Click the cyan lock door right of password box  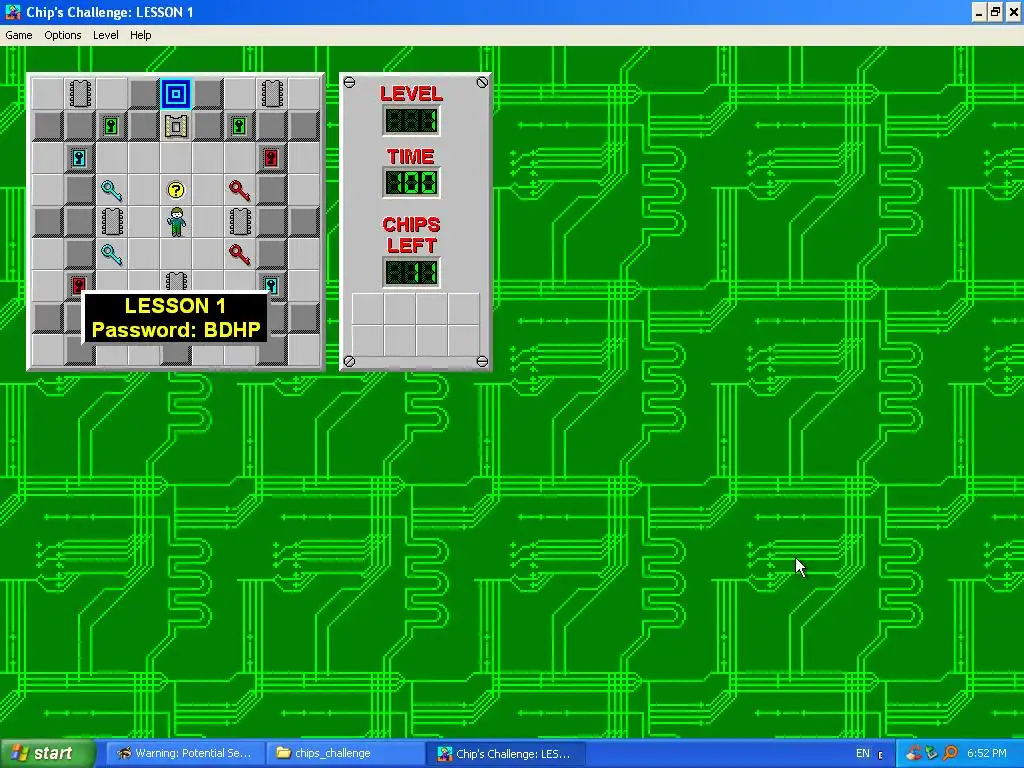[272, 285]
